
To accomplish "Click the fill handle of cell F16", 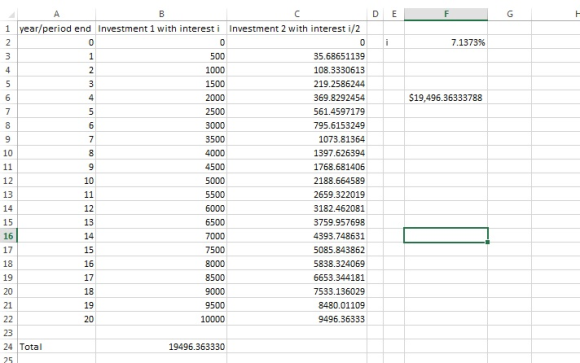I will click(488, 242).
